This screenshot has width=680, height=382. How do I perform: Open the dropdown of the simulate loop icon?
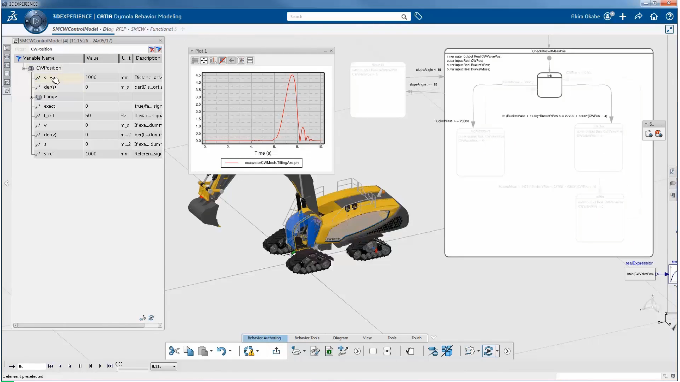tap(497, 351)
